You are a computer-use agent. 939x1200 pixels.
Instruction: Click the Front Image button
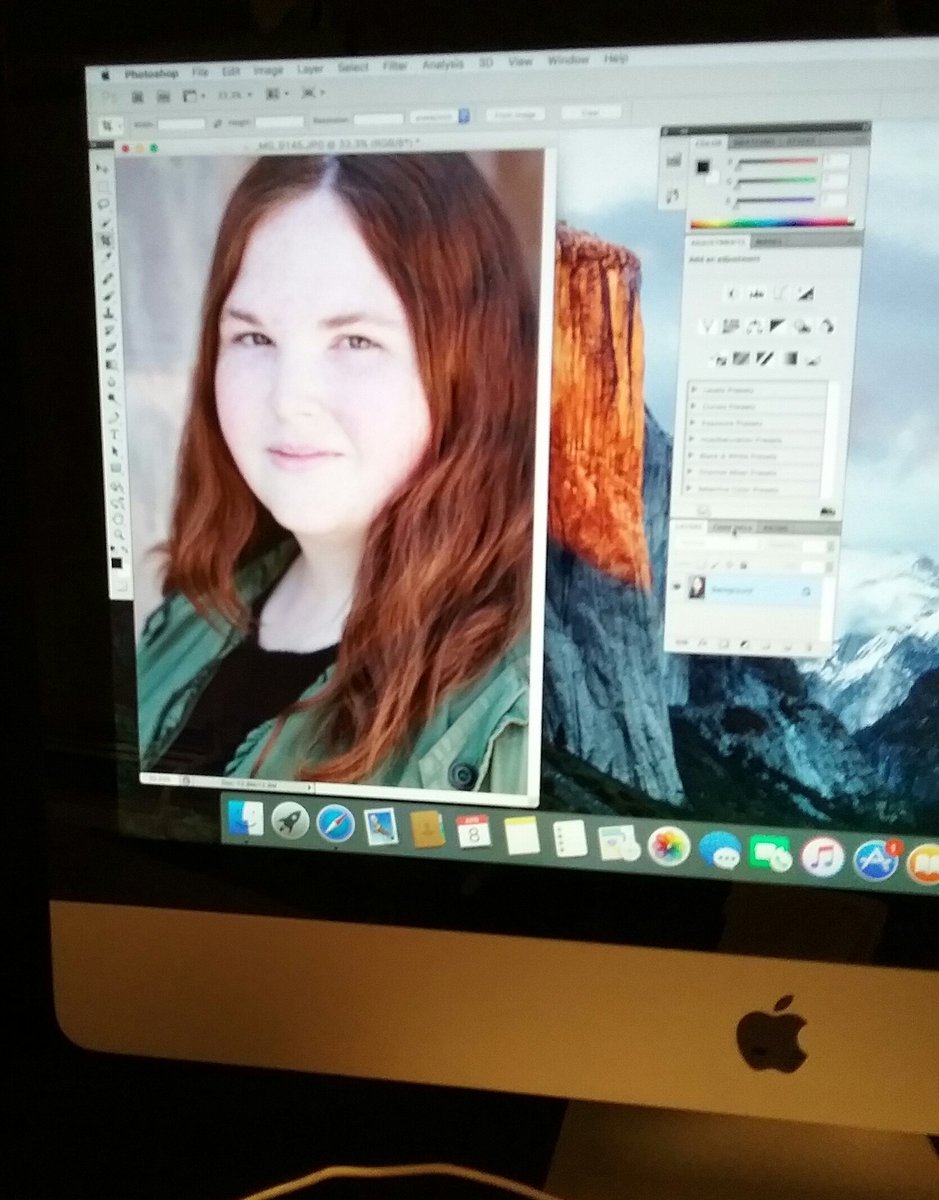pyautogui.click(x=515, y=115)
